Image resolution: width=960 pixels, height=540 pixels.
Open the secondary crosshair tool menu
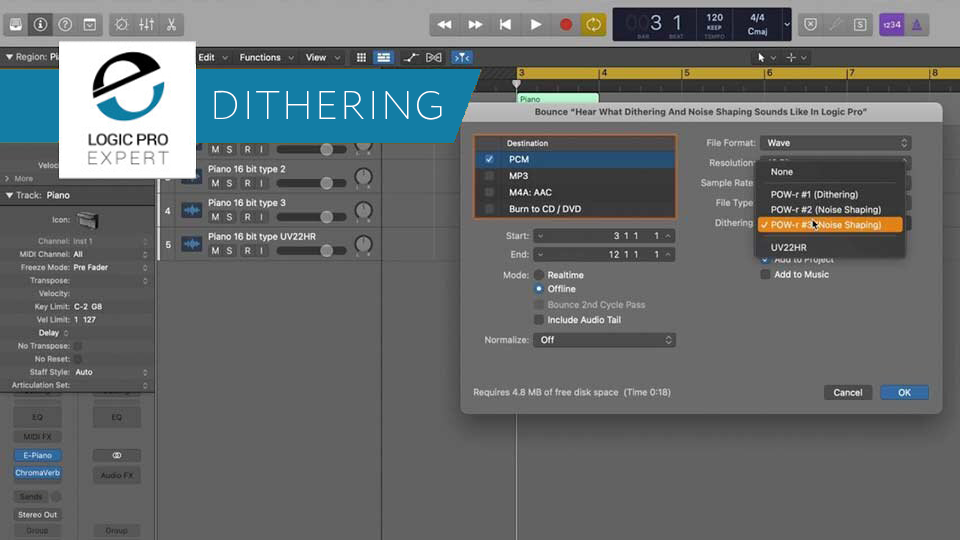point(797,58)
